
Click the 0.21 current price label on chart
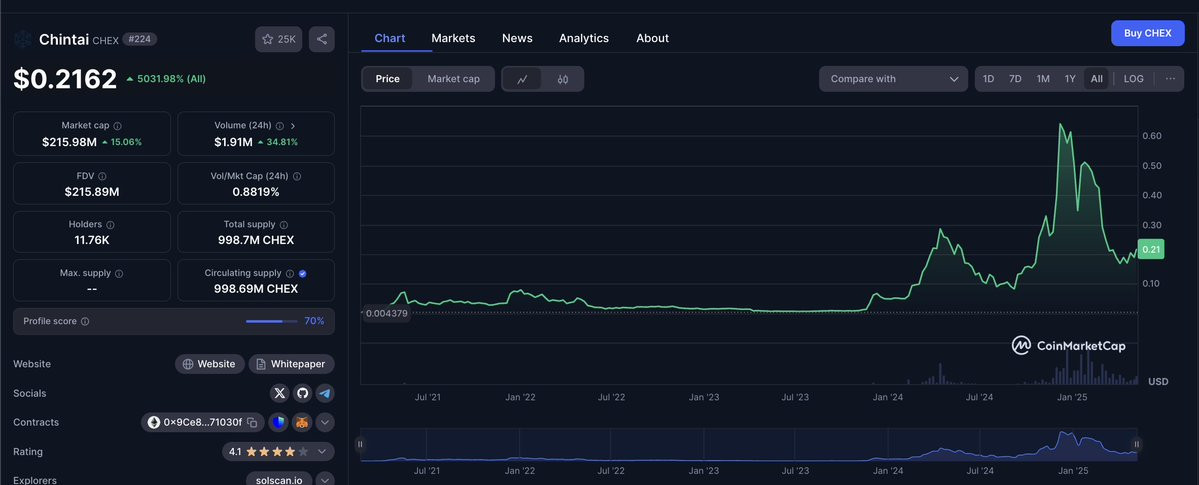click(x=1151, y=249)
